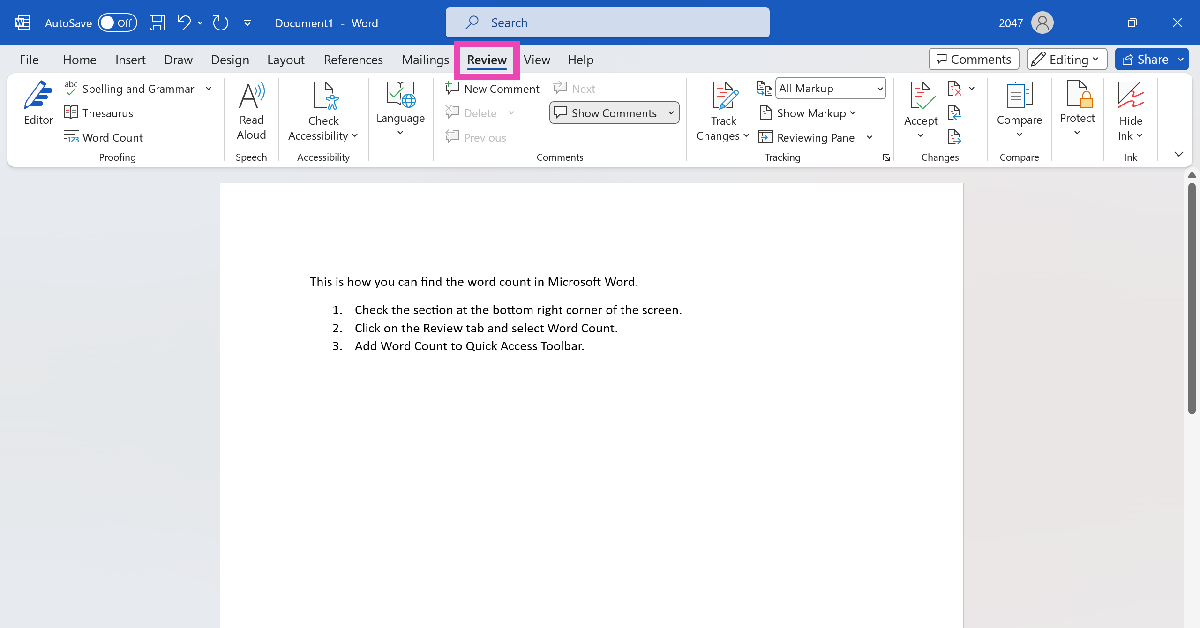Click the Check Accessibility icon
The height and width of the screenshot is (628, 1200).
point(324,97)
